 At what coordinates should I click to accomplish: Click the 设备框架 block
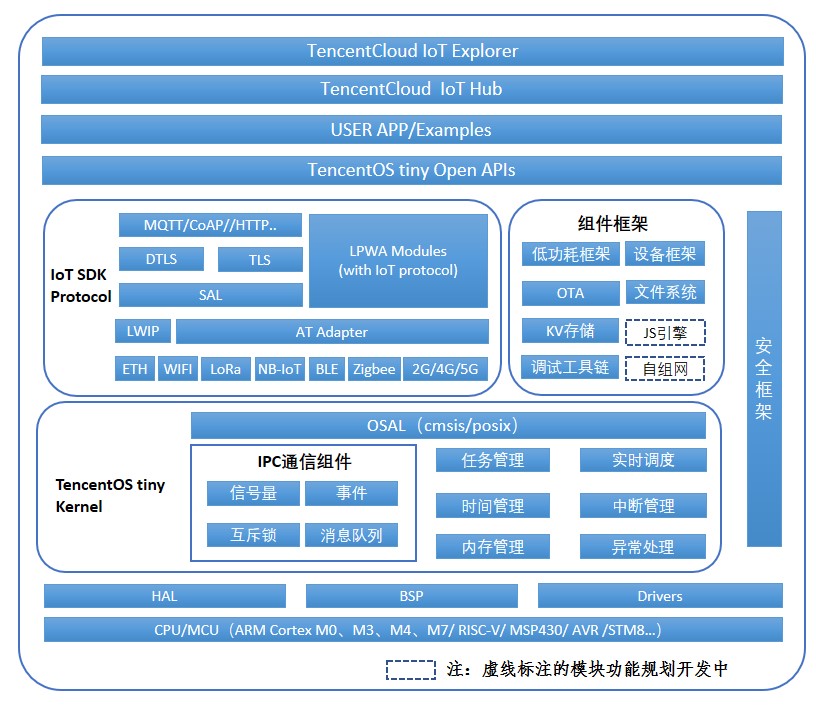coord(665,253)
